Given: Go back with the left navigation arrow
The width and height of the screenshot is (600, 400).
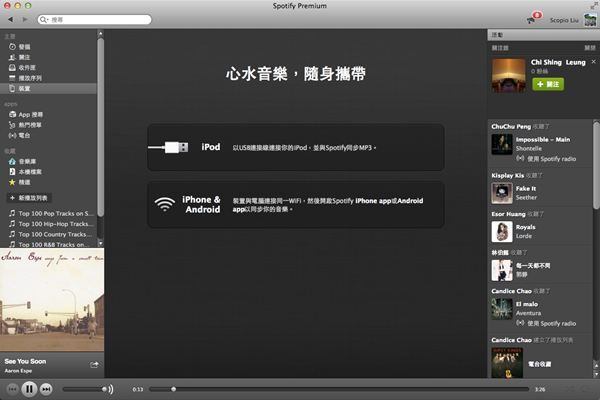Looking at the screenshot, I should tap(10, 19).
